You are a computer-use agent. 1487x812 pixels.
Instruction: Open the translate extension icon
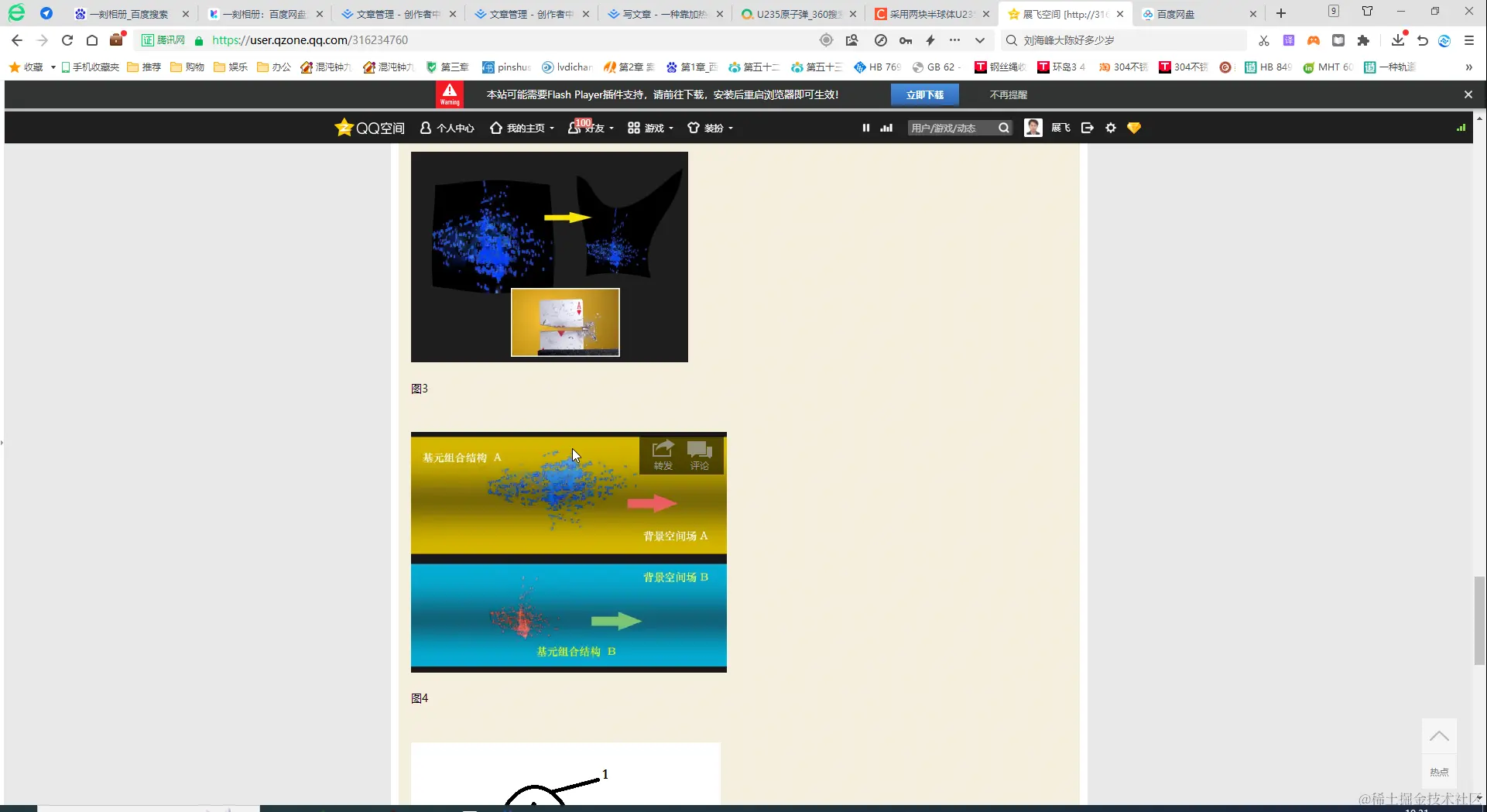point(1289,40)
